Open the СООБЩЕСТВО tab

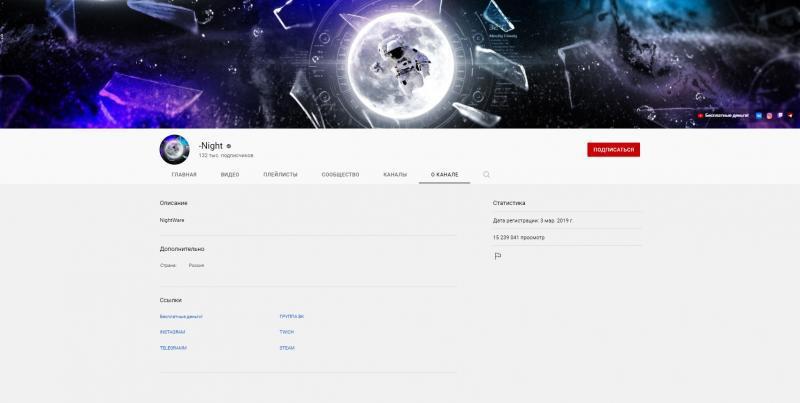[x=340, y=174]
